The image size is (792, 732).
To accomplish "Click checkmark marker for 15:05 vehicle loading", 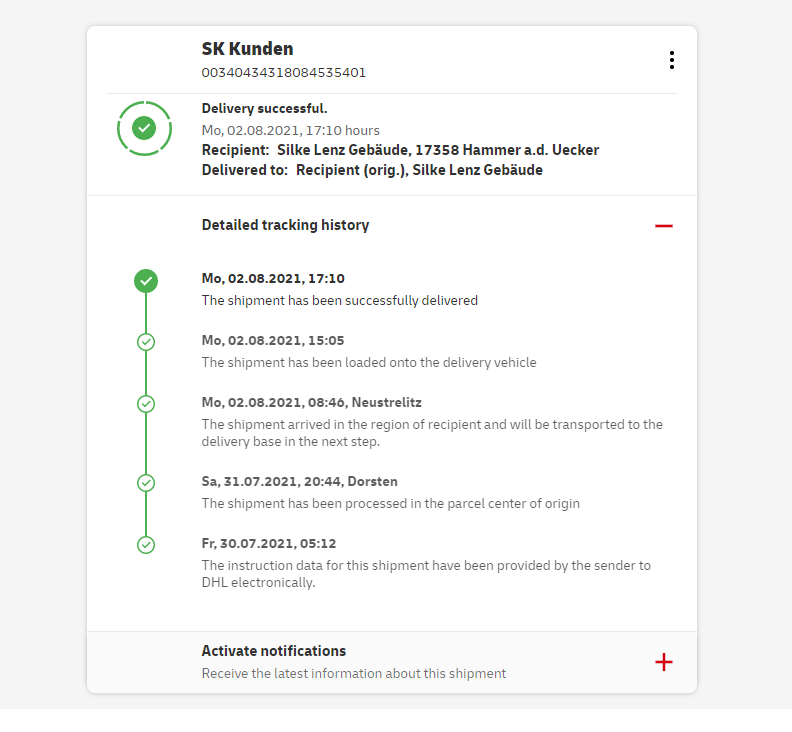I will (146, 342).
